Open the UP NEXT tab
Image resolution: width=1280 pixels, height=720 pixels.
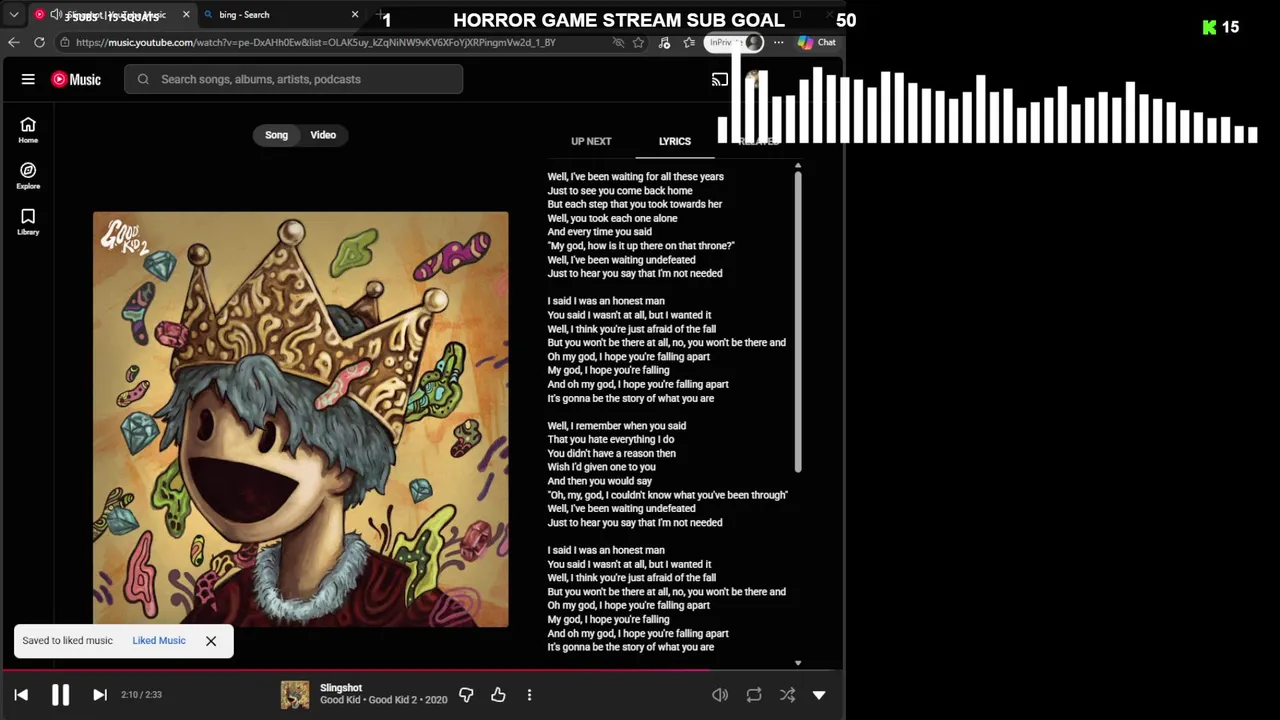(x=591, y=141)
